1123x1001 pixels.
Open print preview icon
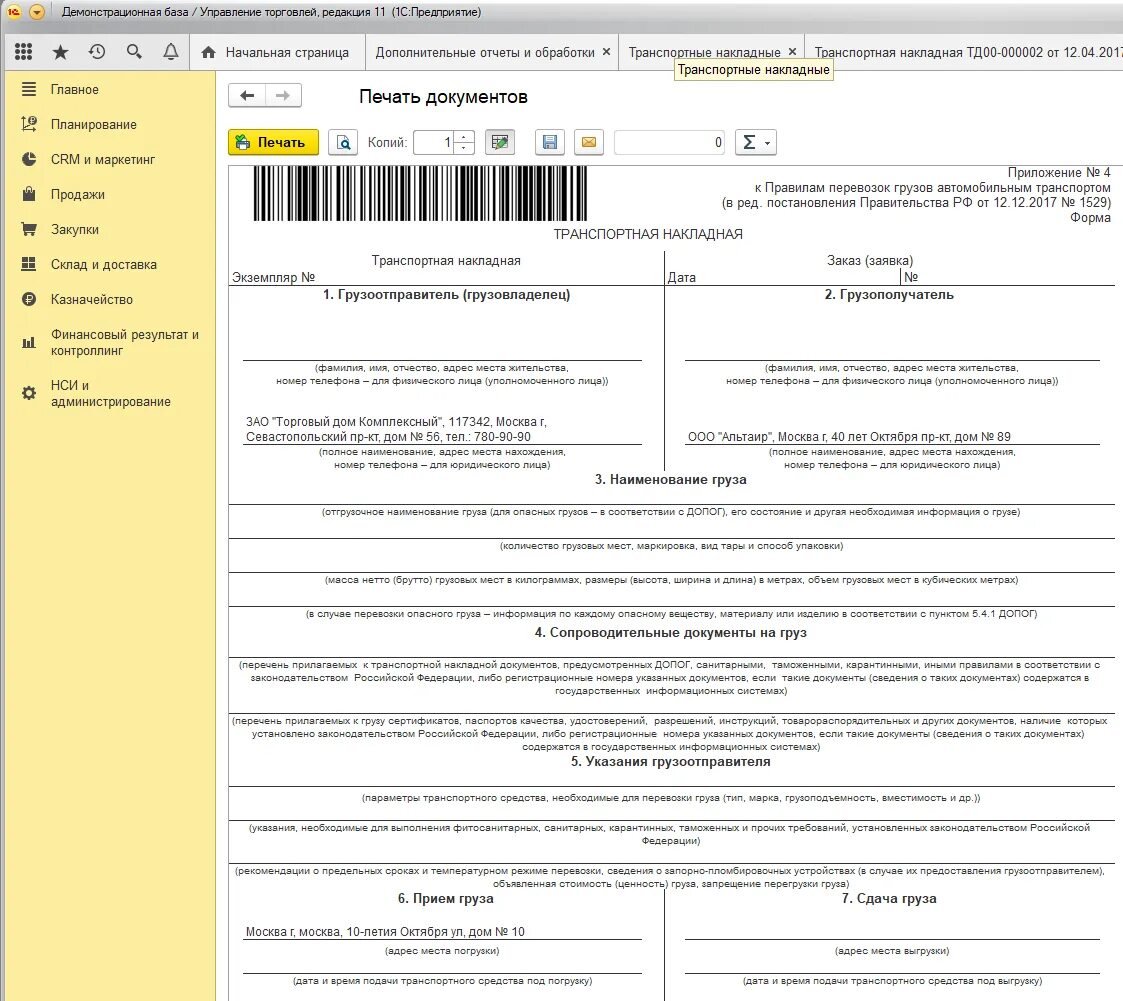pyautogui.click(x=343, y=142)
